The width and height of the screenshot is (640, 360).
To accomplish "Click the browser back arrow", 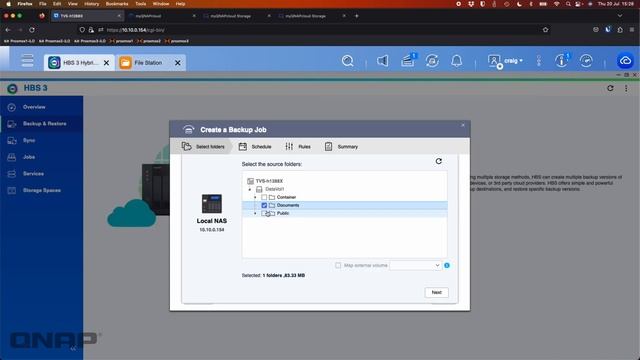I will coord(8,30).
